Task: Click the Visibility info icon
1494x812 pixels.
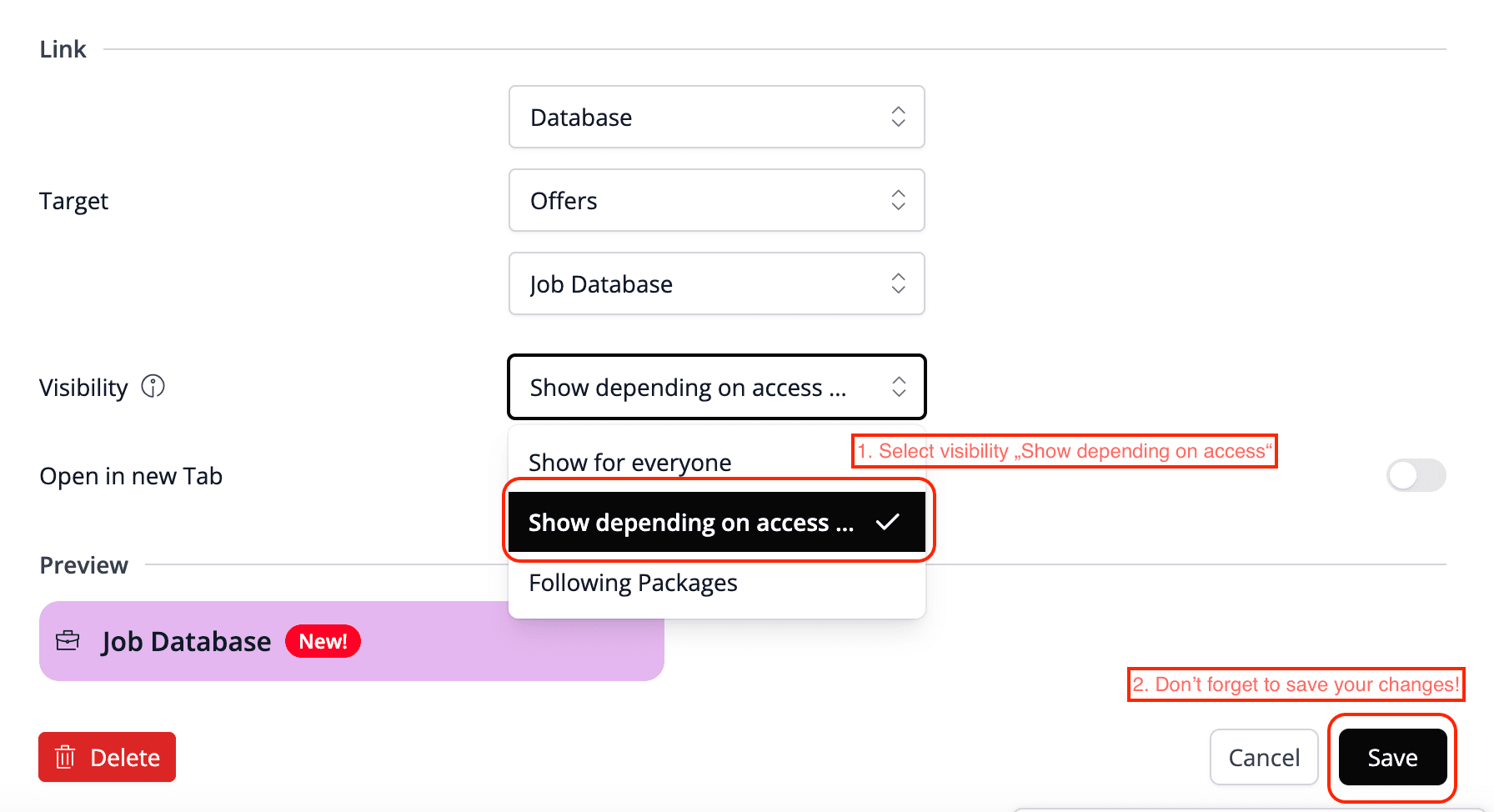Action: (x=153, y=387)
